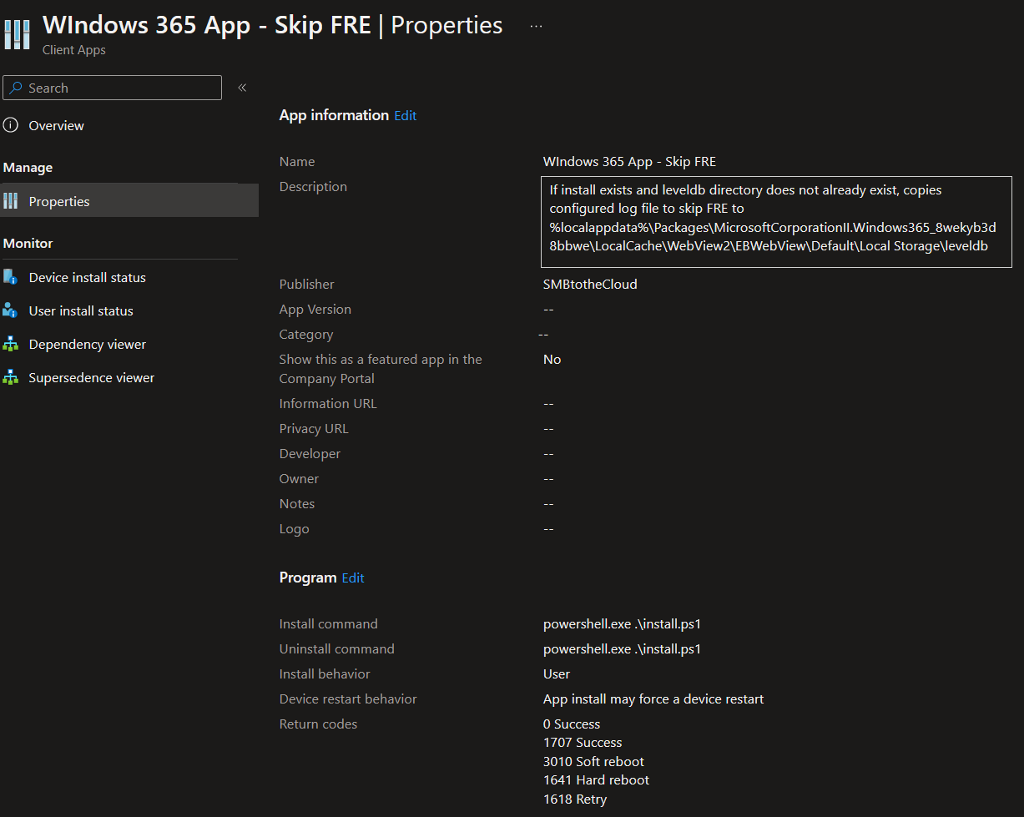Focus the sidebar Search field

120,88
